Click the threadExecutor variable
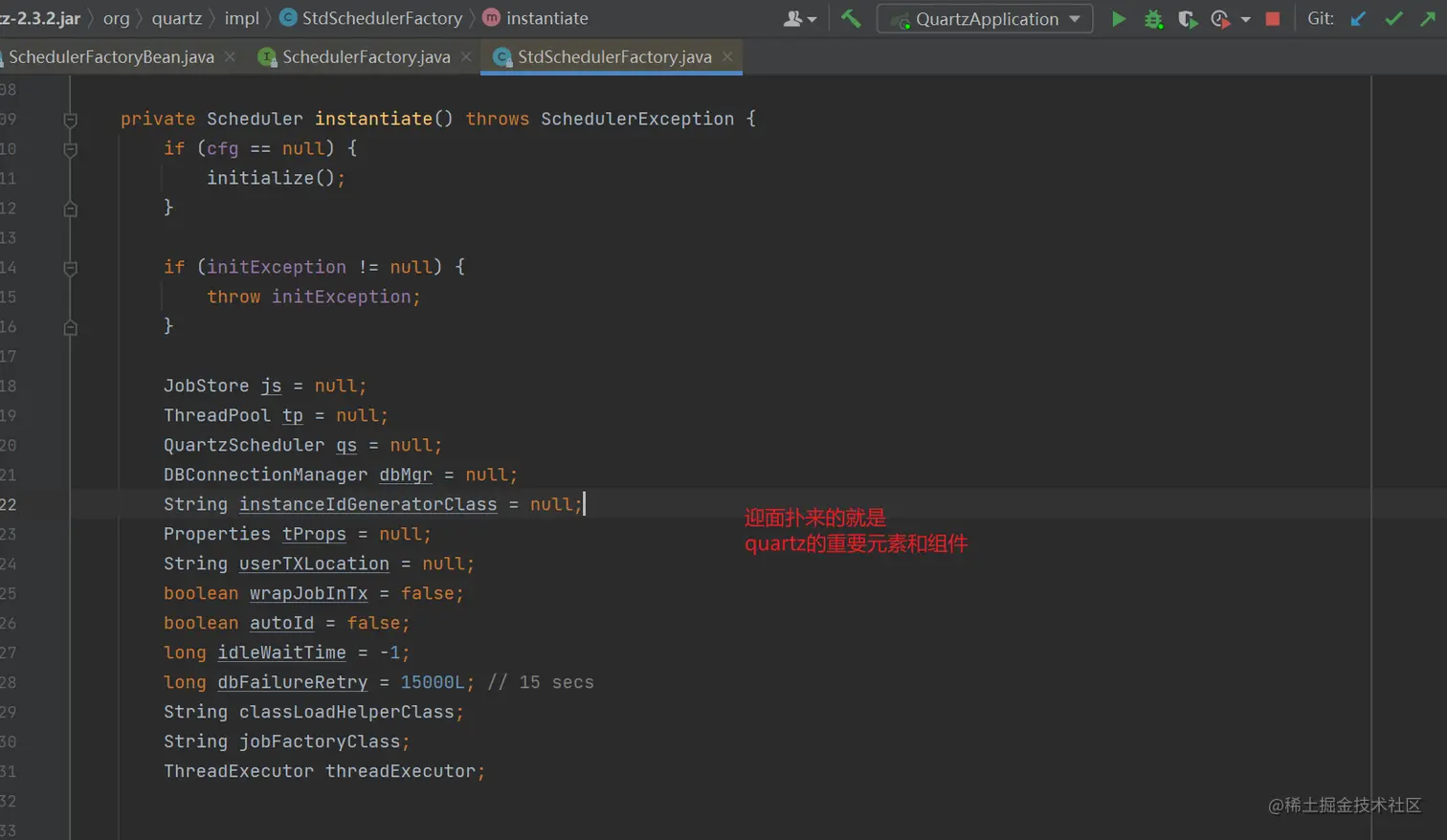 tap(400, 771)
